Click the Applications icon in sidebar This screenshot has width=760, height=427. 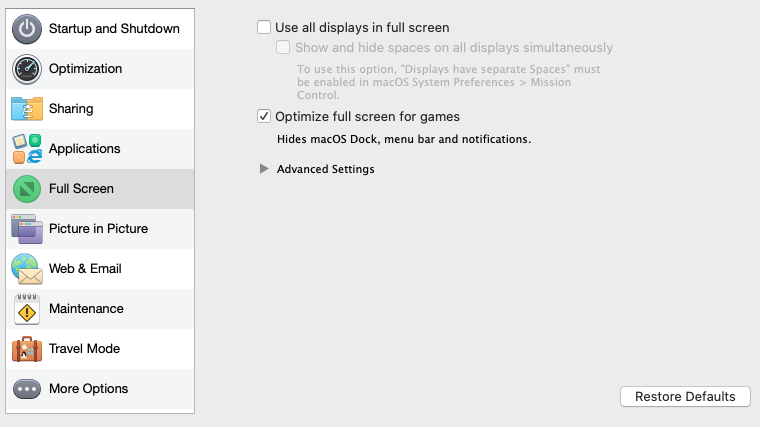[27, 149]
